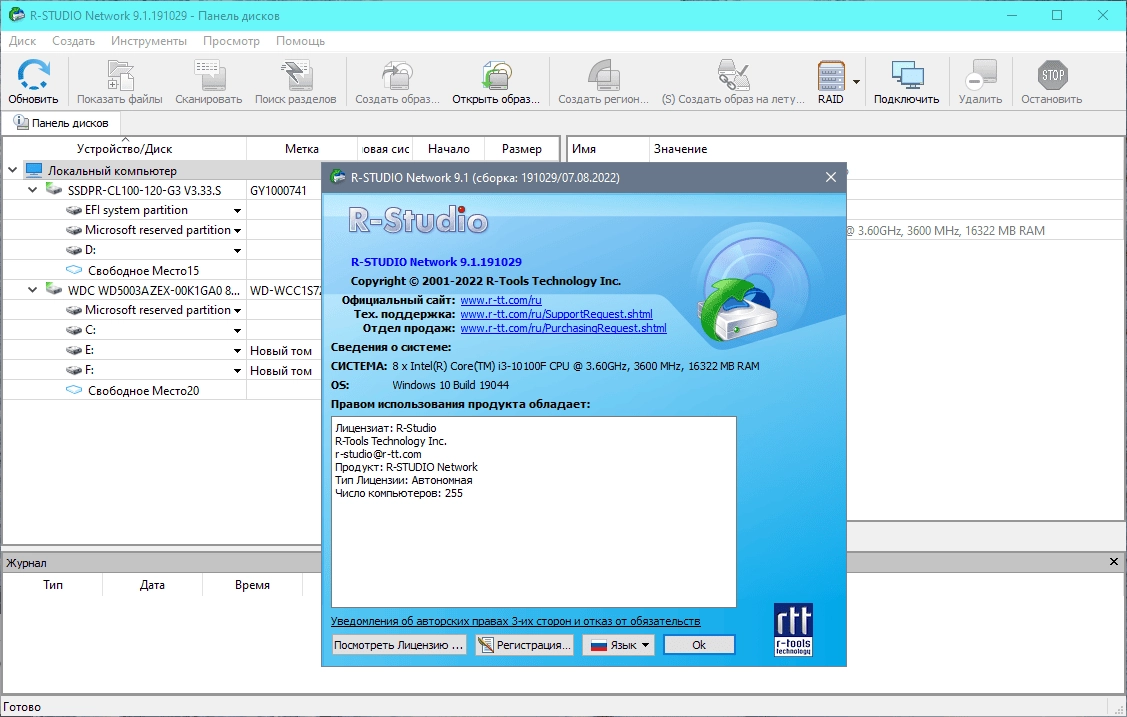This screenshot has height=717, width=1127.
Task: Open the Создать menu
Action: tap(73, 41)
